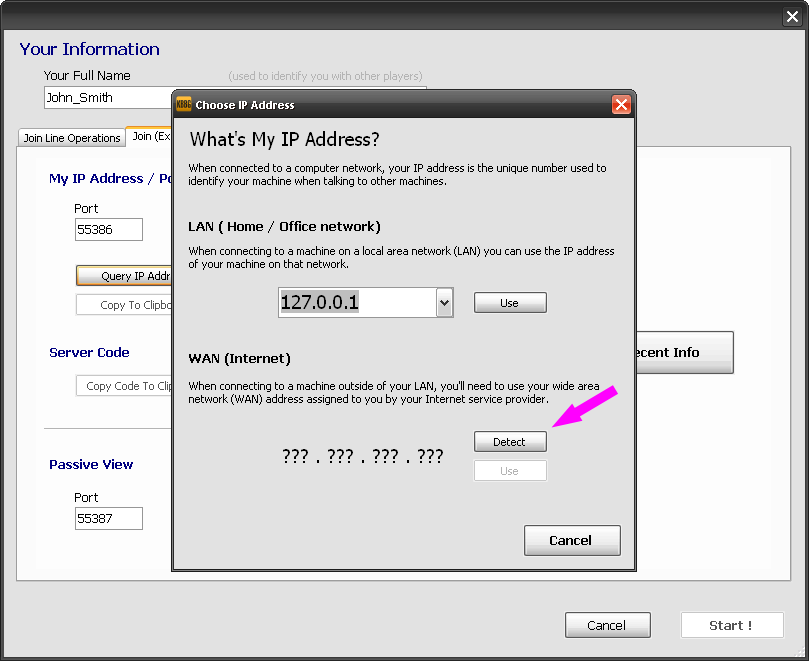Switch to the Join Line Operations tab
The image size is (809, 661).
pos(72,138)
